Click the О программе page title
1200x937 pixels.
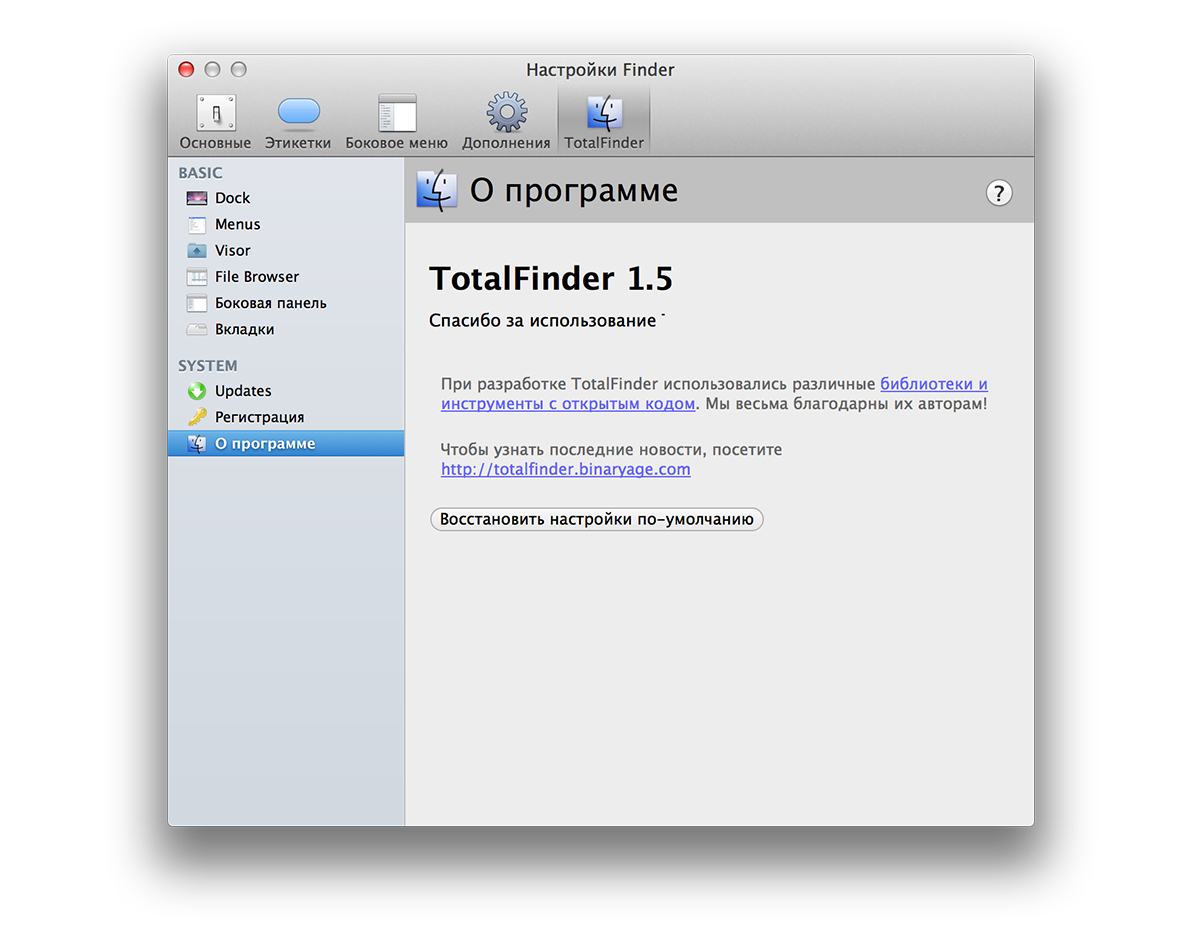click(574, 191)
